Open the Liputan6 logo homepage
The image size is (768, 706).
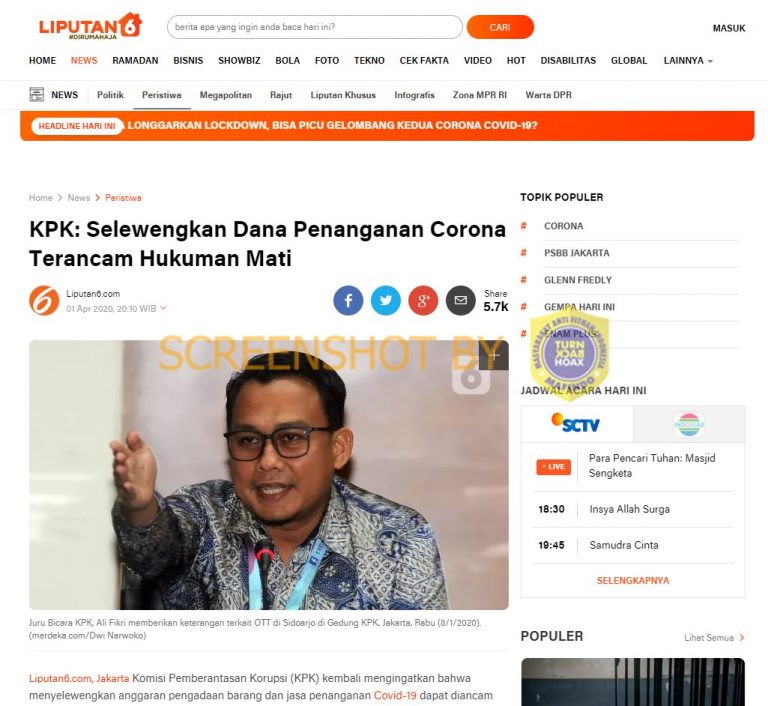pyautogui.click(x=91, y=26)
